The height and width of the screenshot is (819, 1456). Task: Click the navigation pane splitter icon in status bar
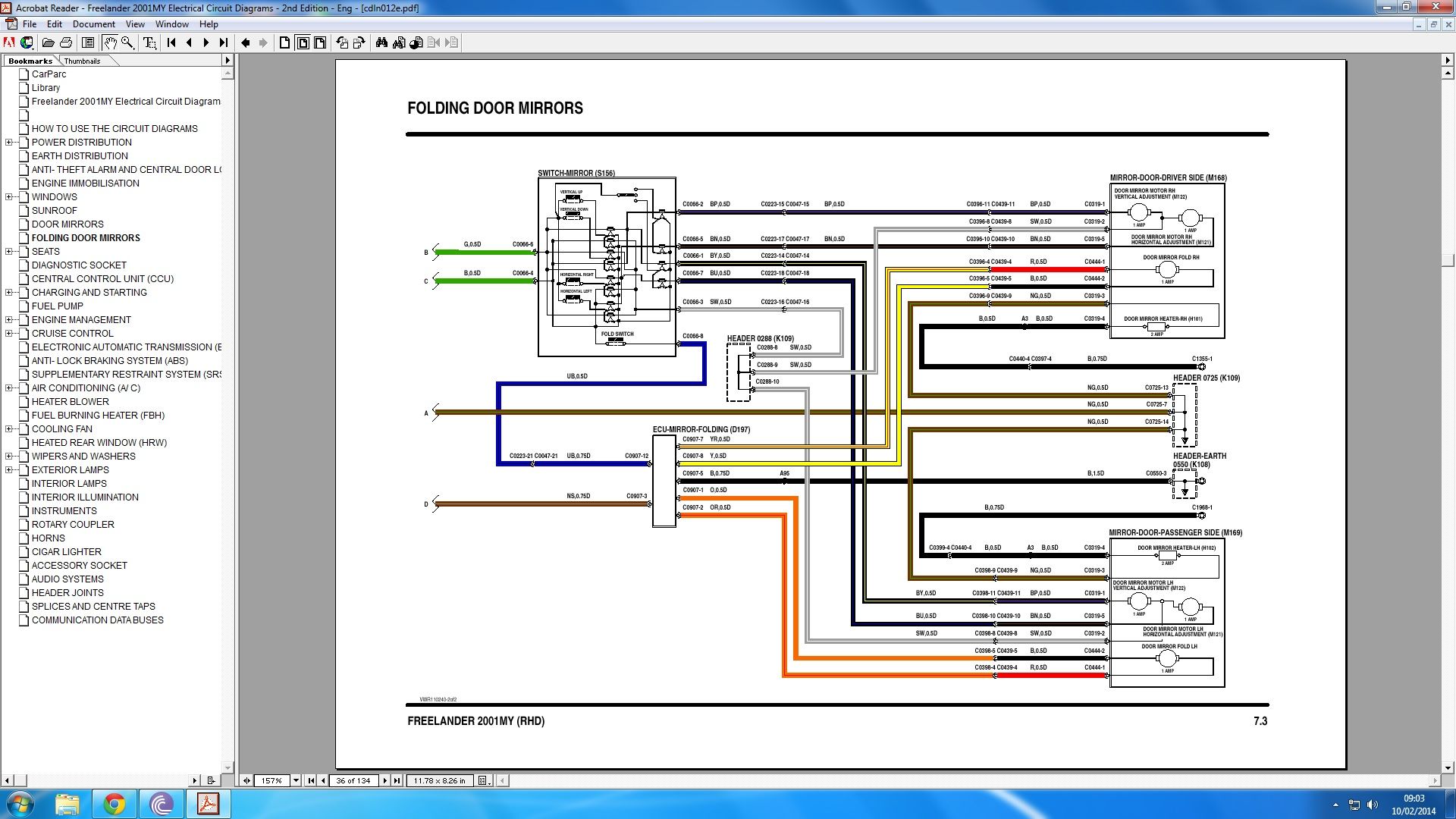(x=246, y=780)
